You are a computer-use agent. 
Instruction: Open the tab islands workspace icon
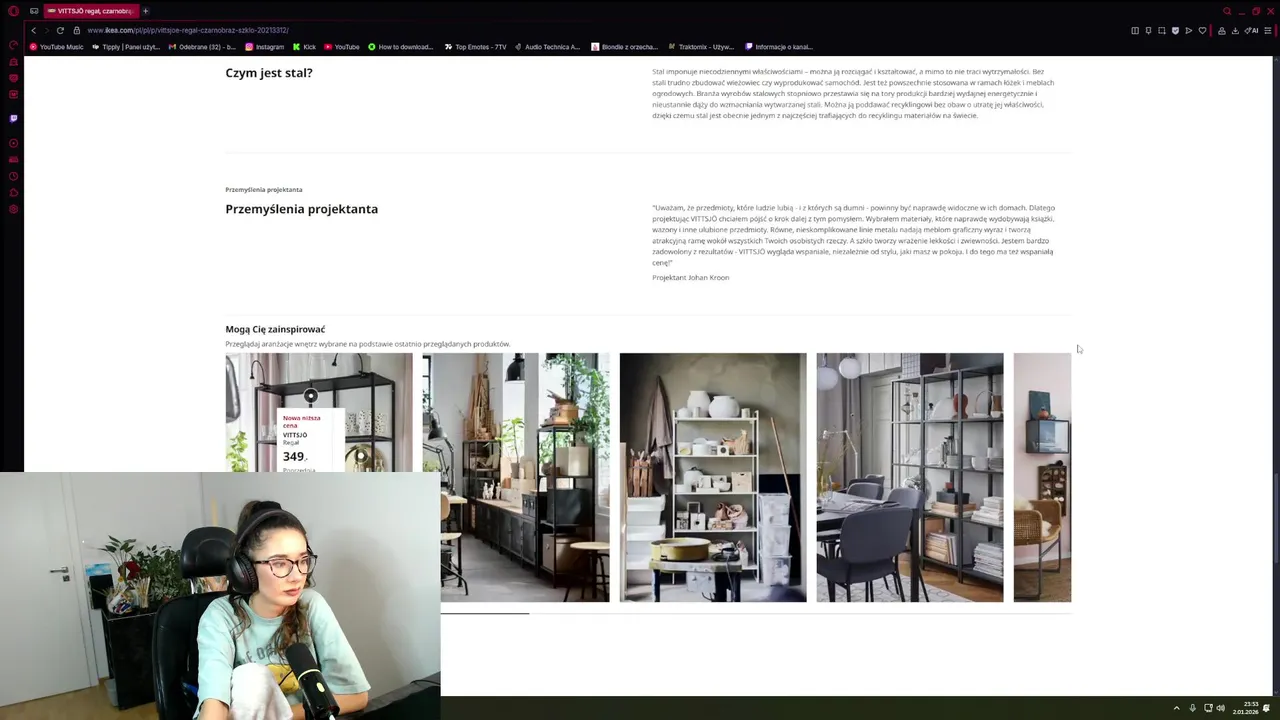34,11
